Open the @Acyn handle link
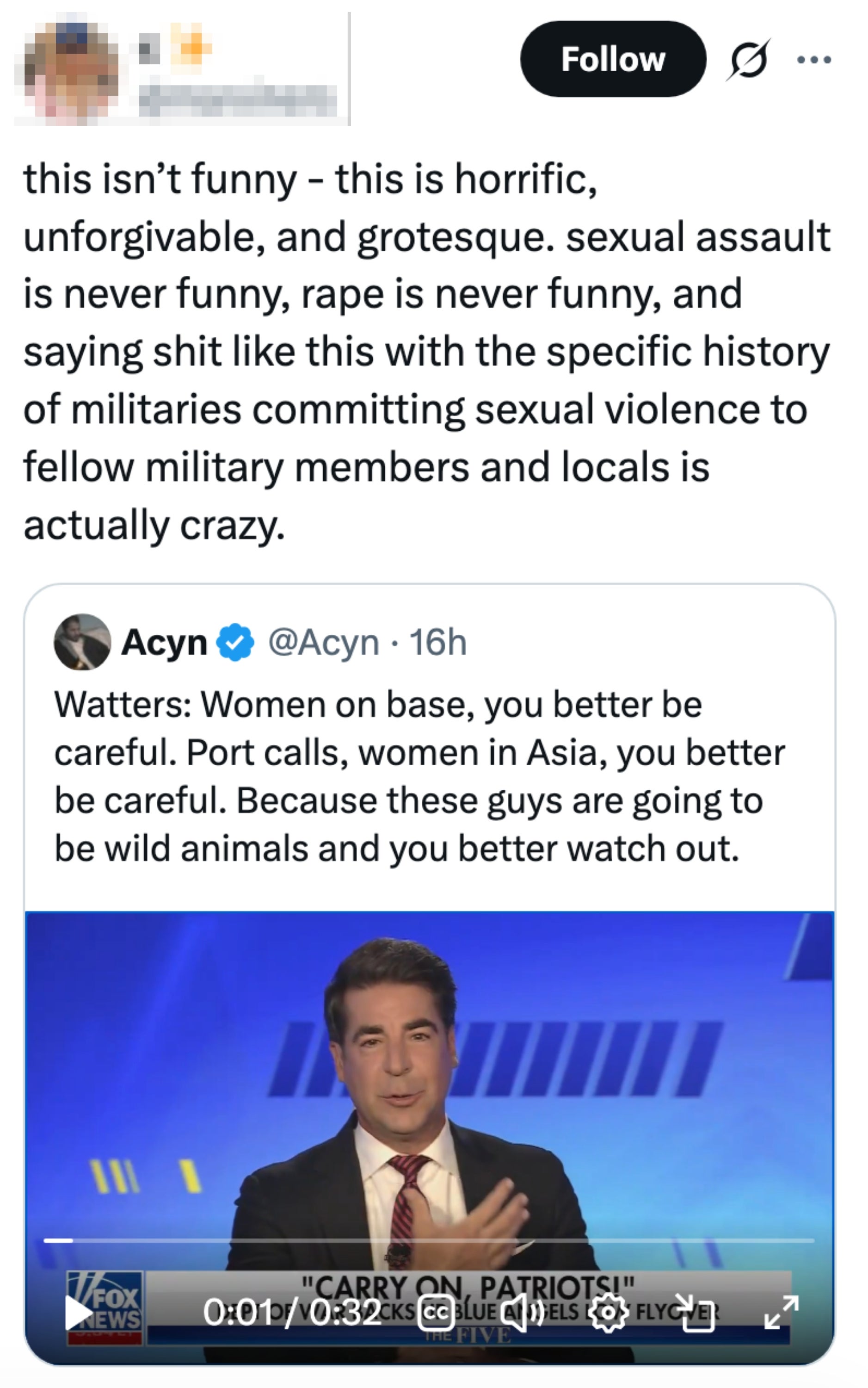 323,642
